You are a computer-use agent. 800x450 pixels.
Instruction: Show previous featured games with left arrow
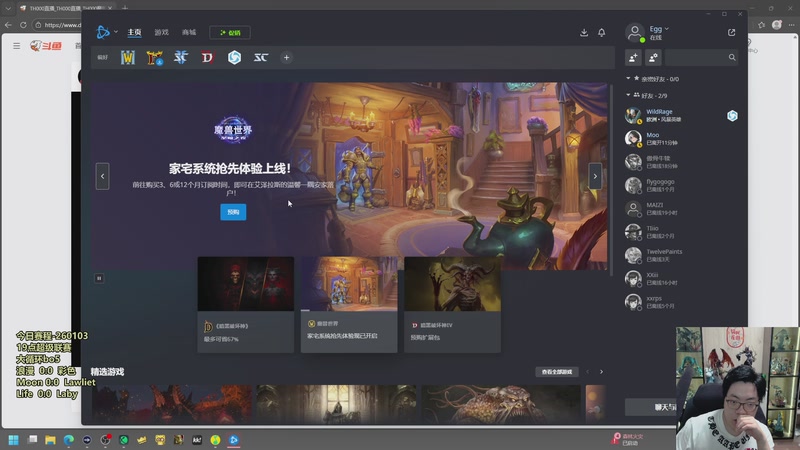(588, 372)
